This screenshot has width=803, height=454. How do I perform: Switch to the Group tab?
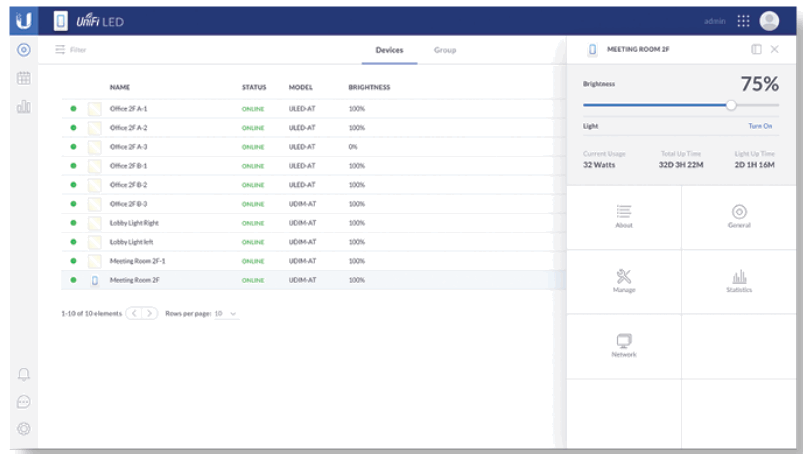[444, 50]
